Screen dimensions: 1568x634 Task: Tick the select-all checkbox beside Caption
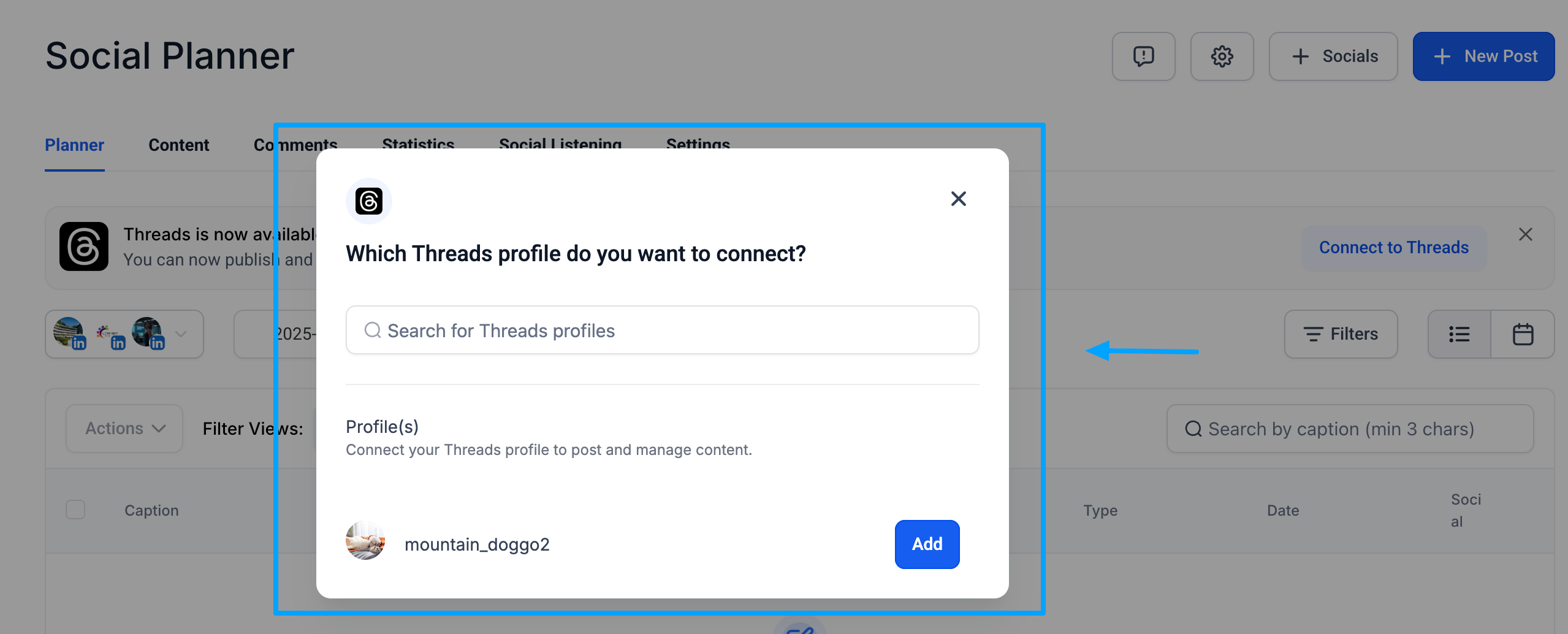[x=75, y=510]
